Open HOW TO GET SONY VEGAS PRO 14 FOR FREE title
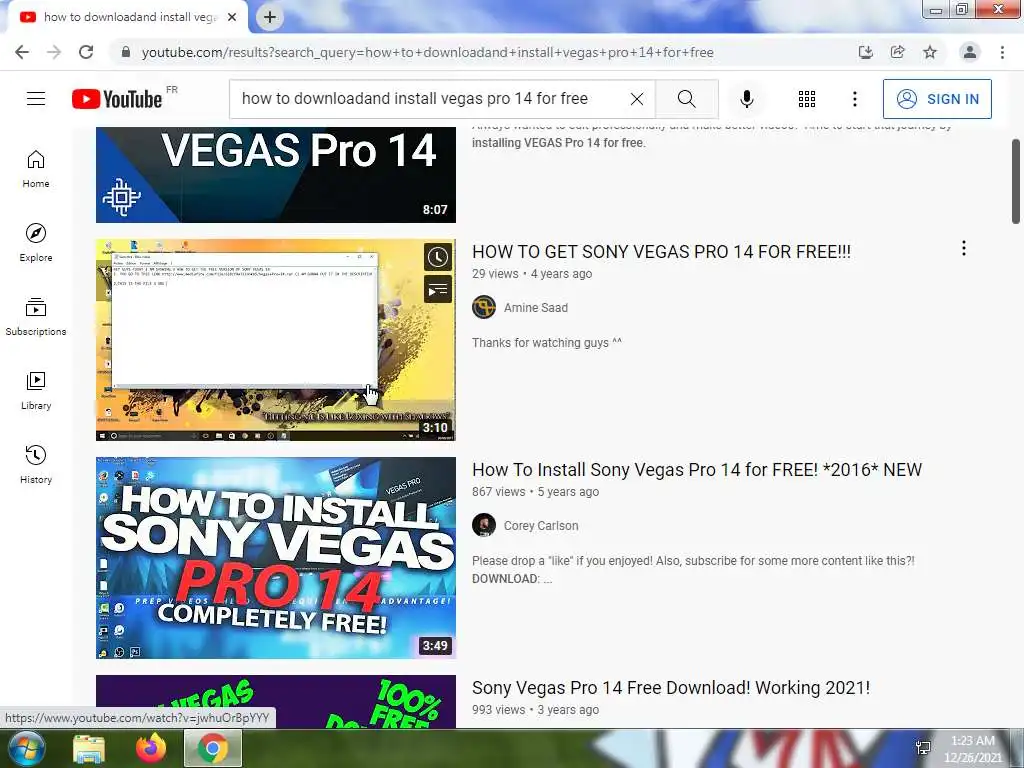Image resolution: width=1024 pixels, height=768 pixels. click(661, 251)
